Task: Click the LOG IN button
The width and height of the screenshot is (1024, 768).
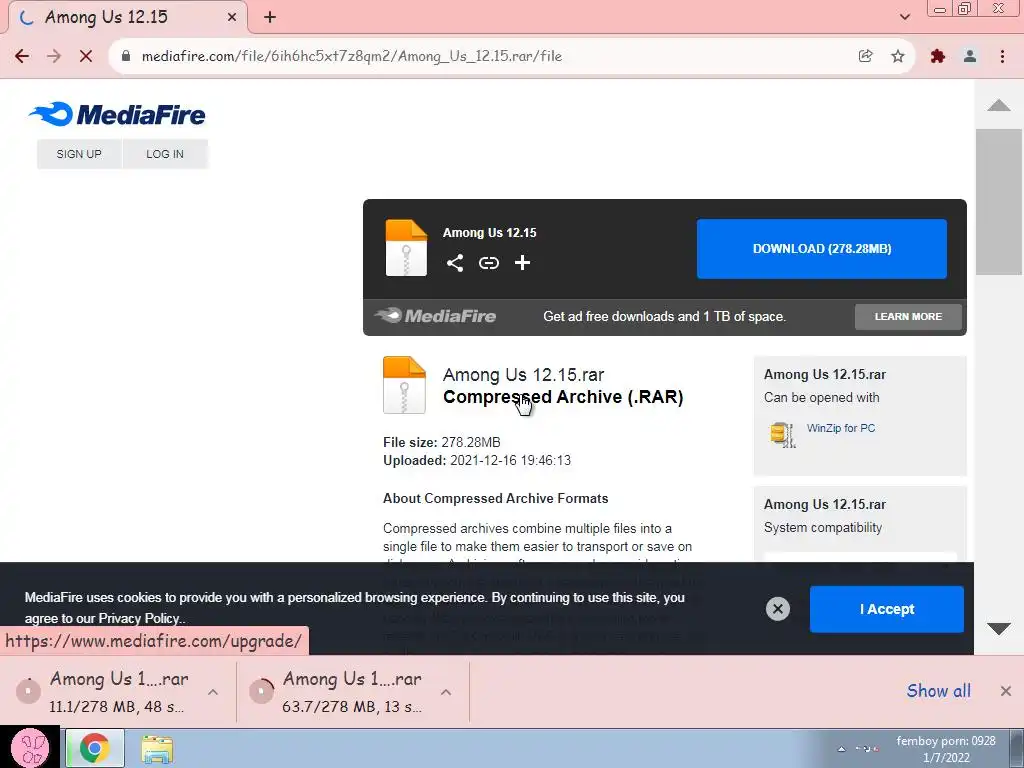Action: coord(165,154)
